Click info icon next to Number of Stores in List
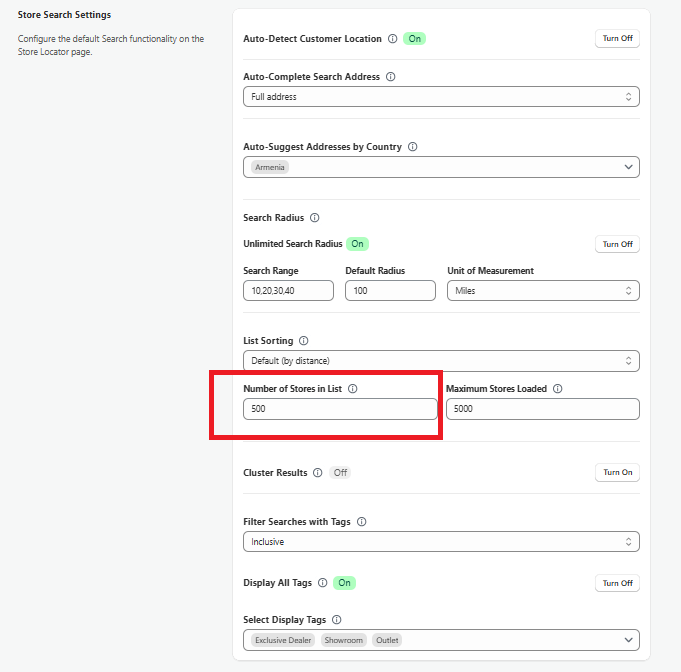 tap(353, 389)
